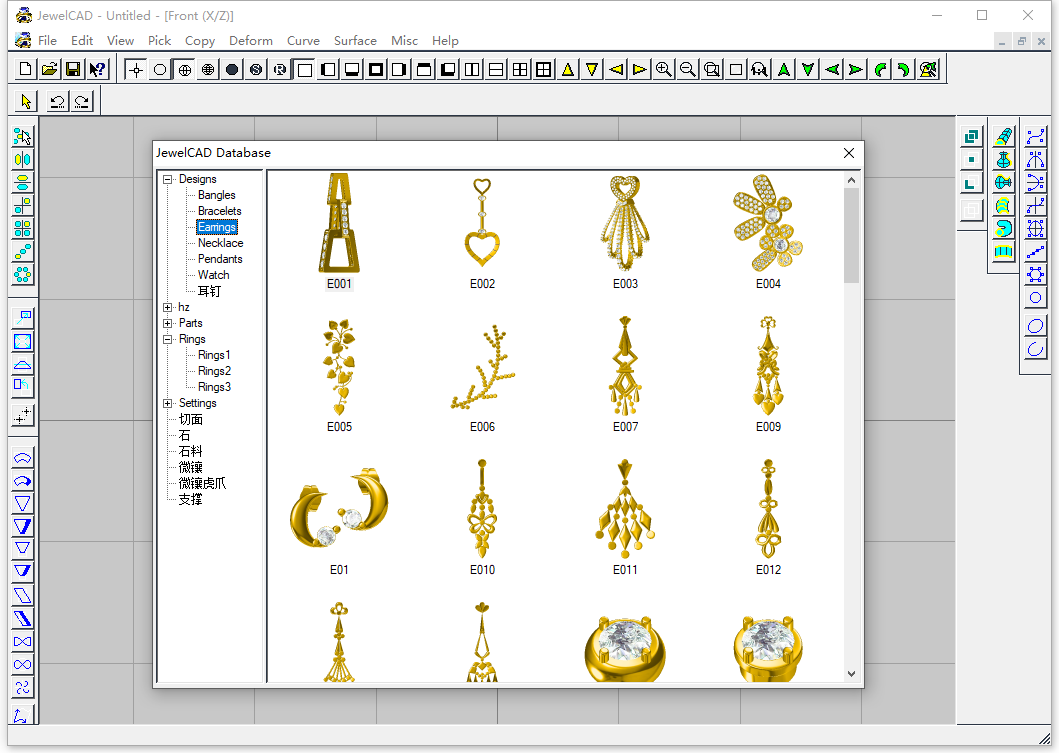This screenshot has width=1059, height=753.
Task: Select the yellow pick arrow tool
Action: (x=26, y=101)
